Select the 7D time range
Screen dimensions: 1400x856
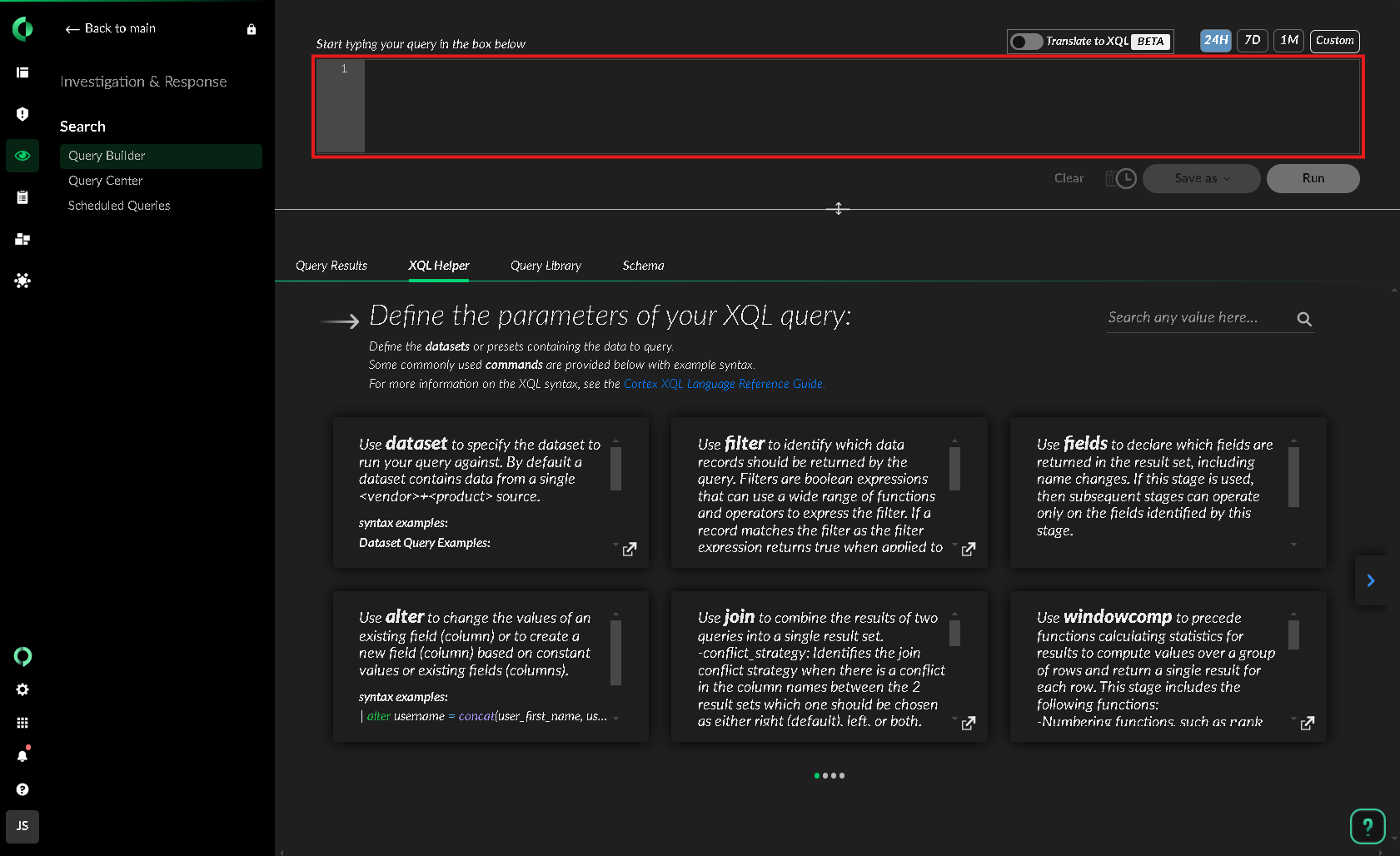(x=1253, y=41)
